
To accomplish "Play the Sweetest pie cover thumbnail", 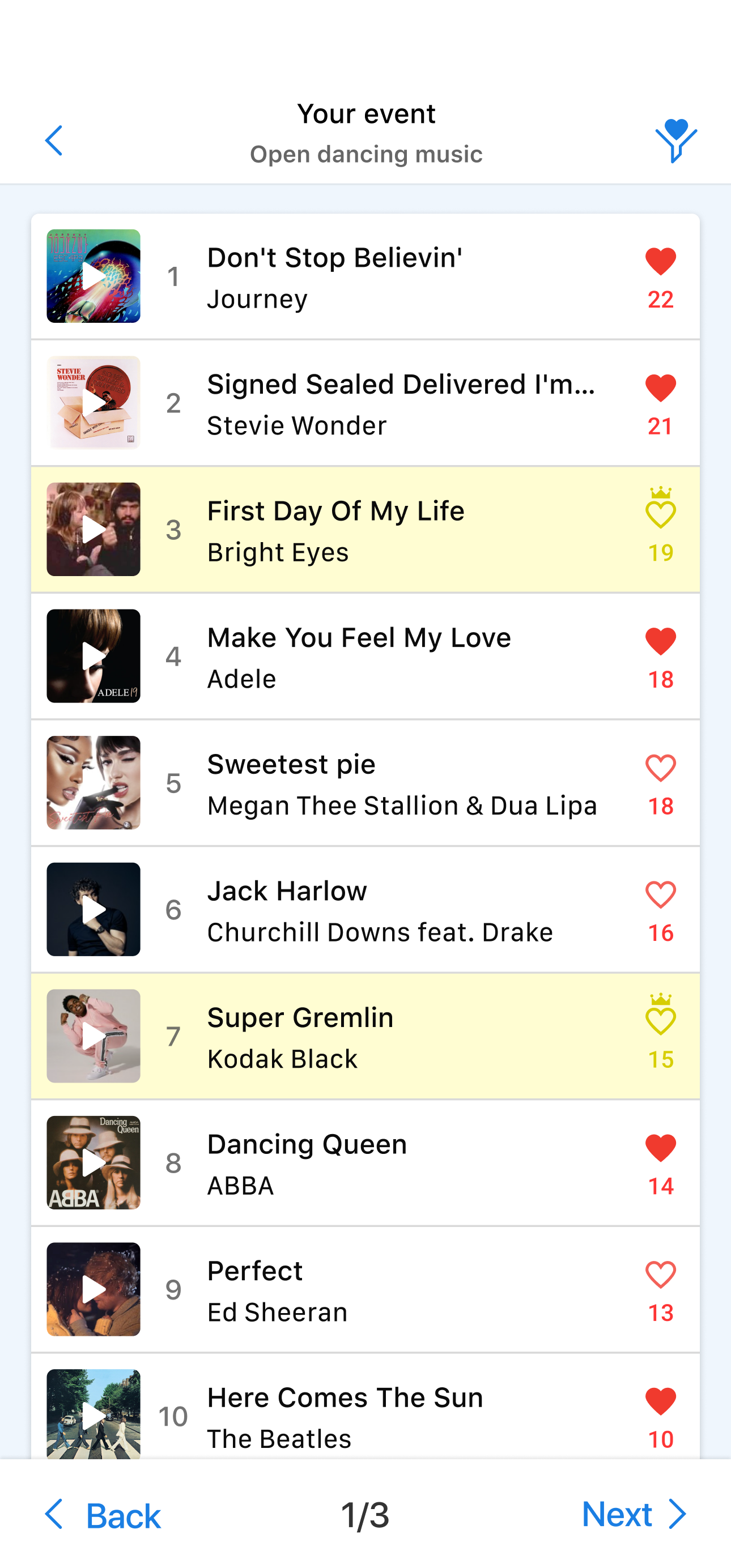I will [x=93, y=783].
